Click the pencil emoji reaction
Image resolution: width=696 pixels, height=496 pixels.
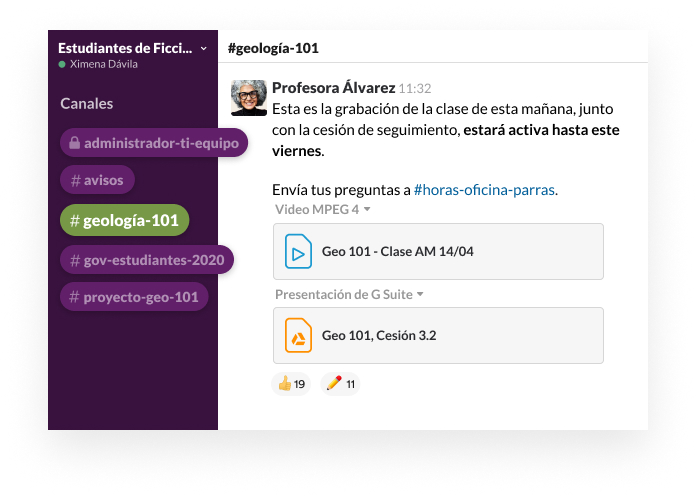click(x=340, y=384)
